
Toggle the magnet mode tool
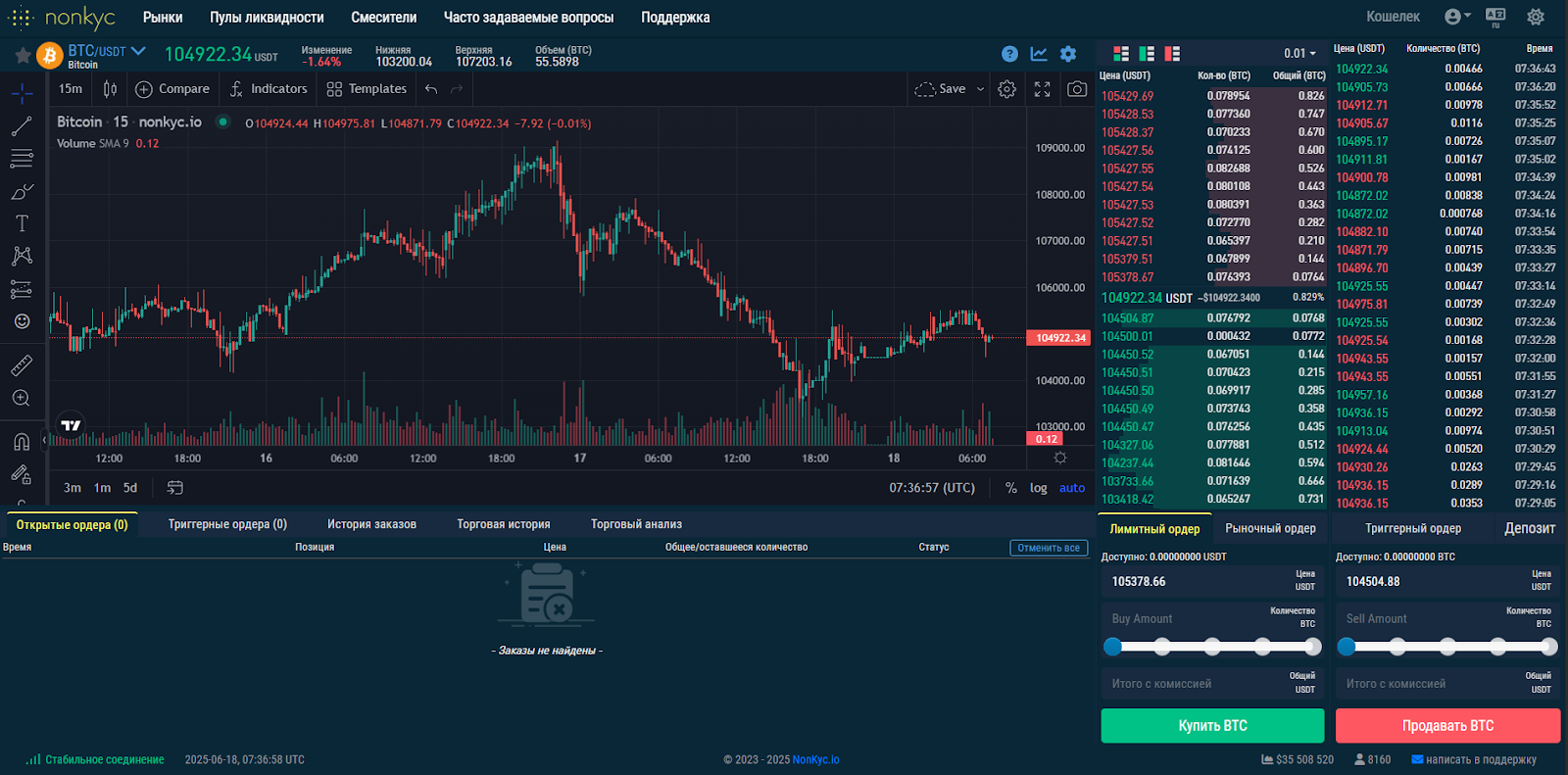(x=22, y=442)
